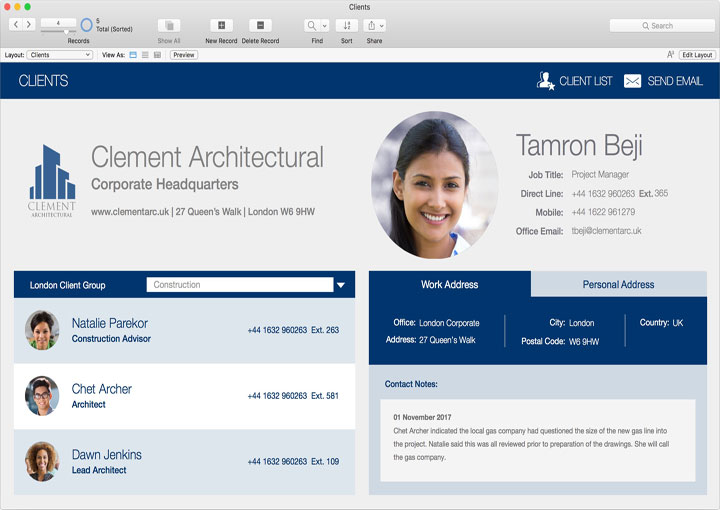
Task: Switch to List view in View As
Action: (x=145, y=55)
